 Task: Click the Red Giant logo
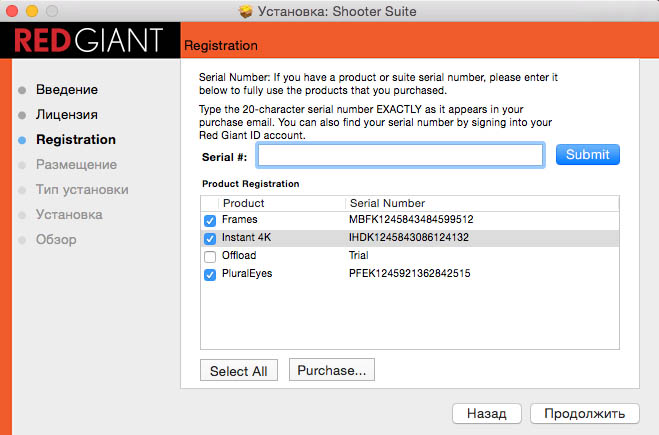89,40
